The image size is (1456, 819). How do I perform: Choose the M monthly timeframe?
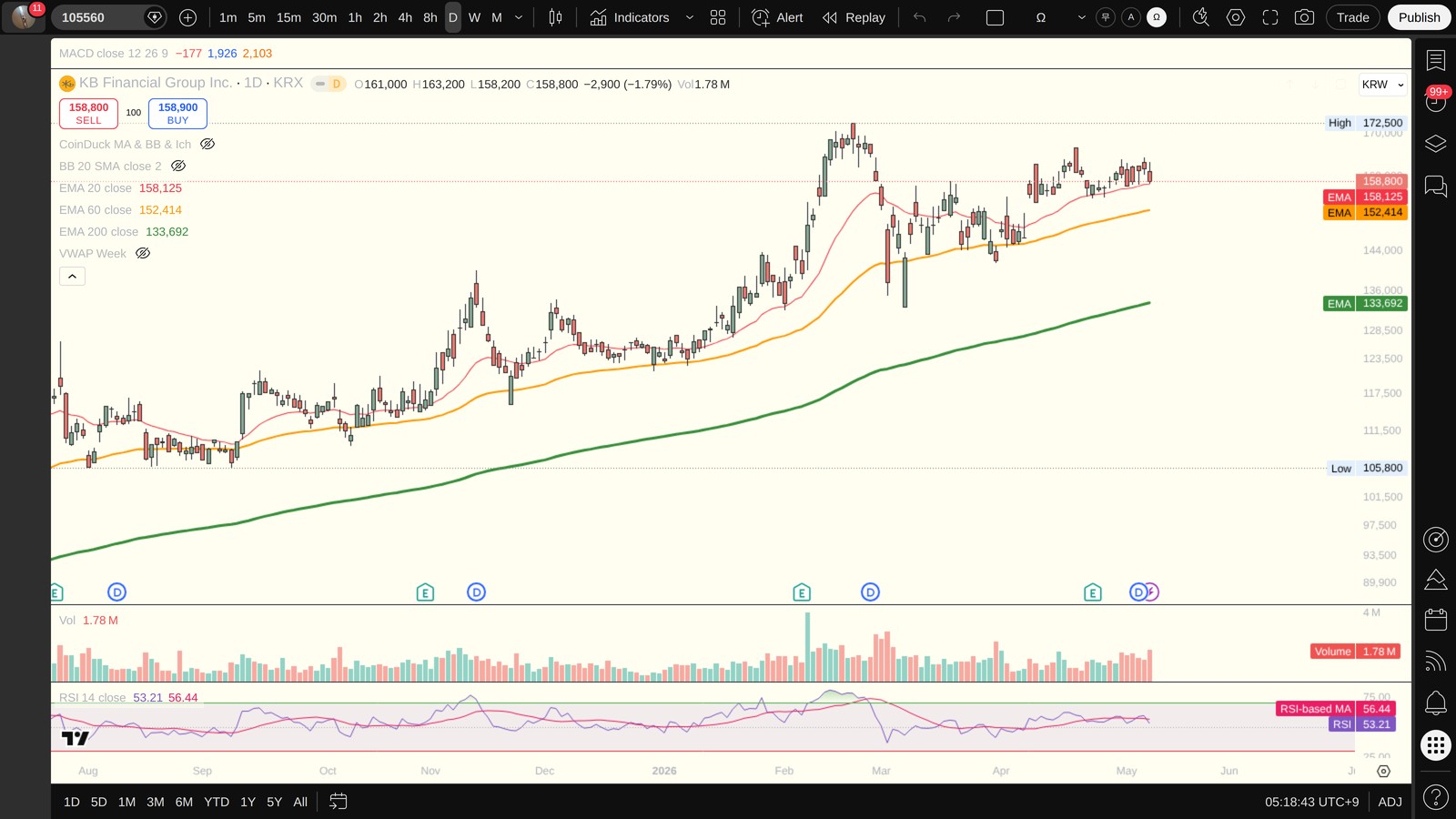(497, 17)
